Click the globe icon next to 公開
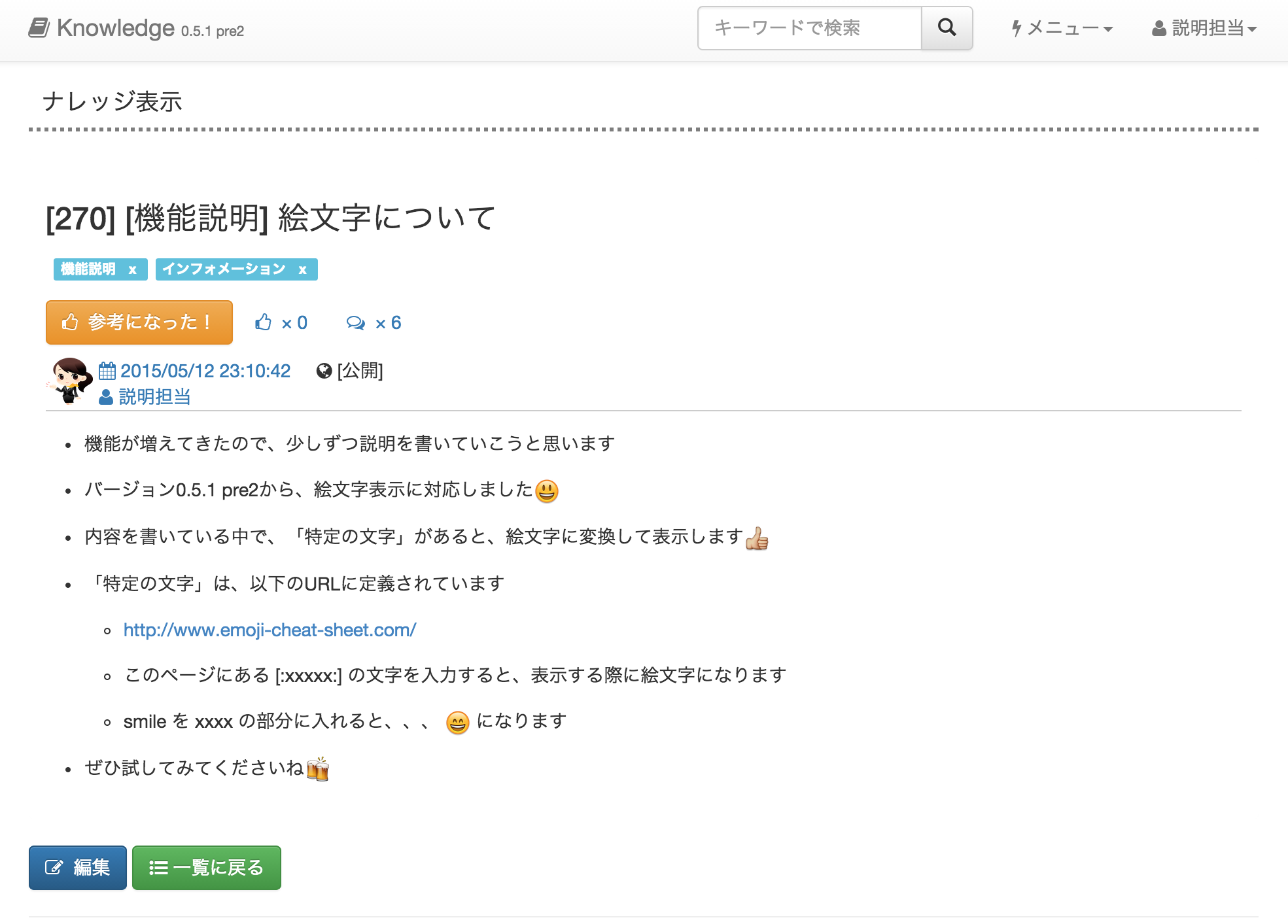1288x924 pixels. (x=324, y=371)
